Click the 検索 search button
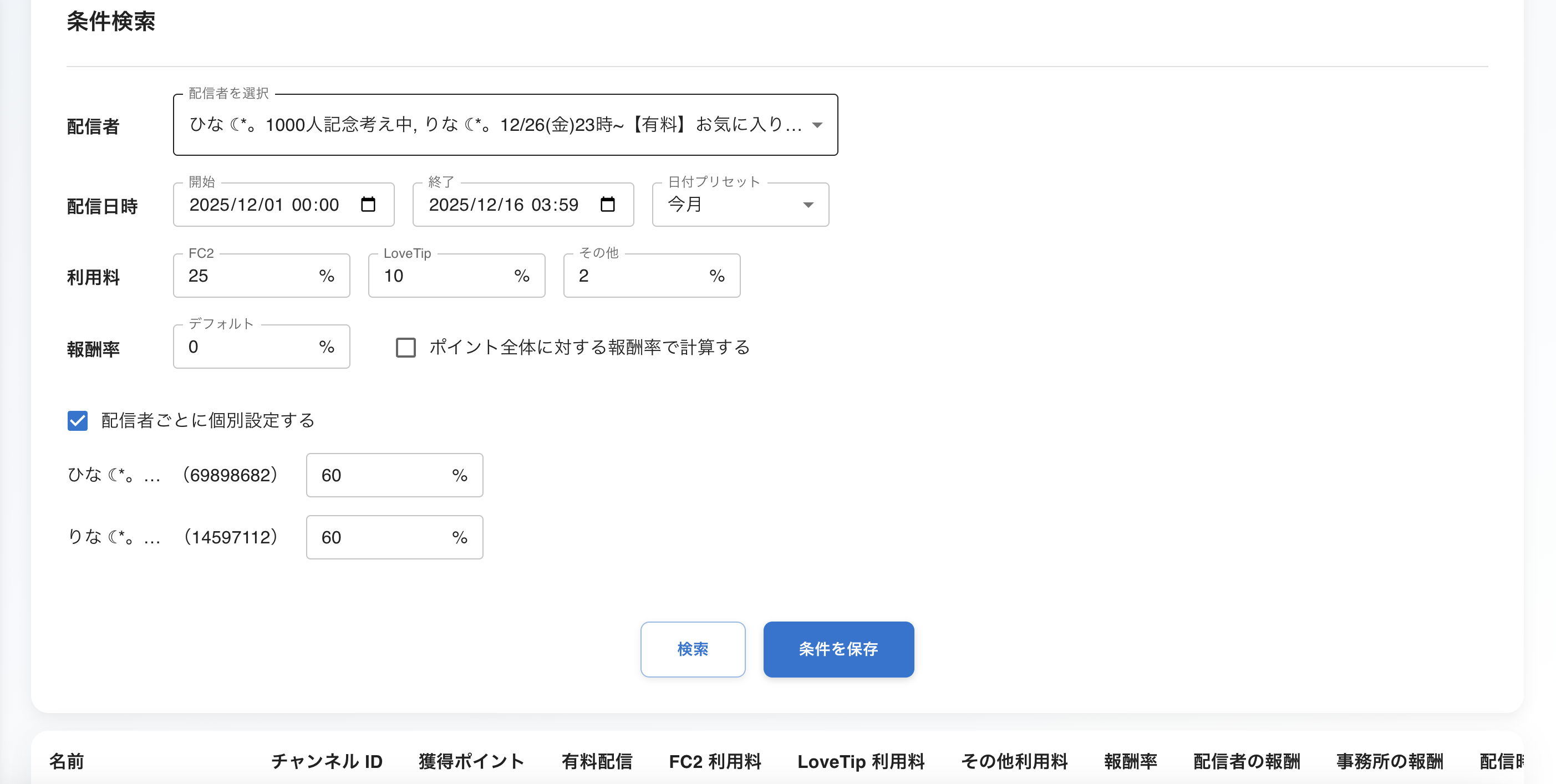The image size is (1556, 784). [693, 649]
